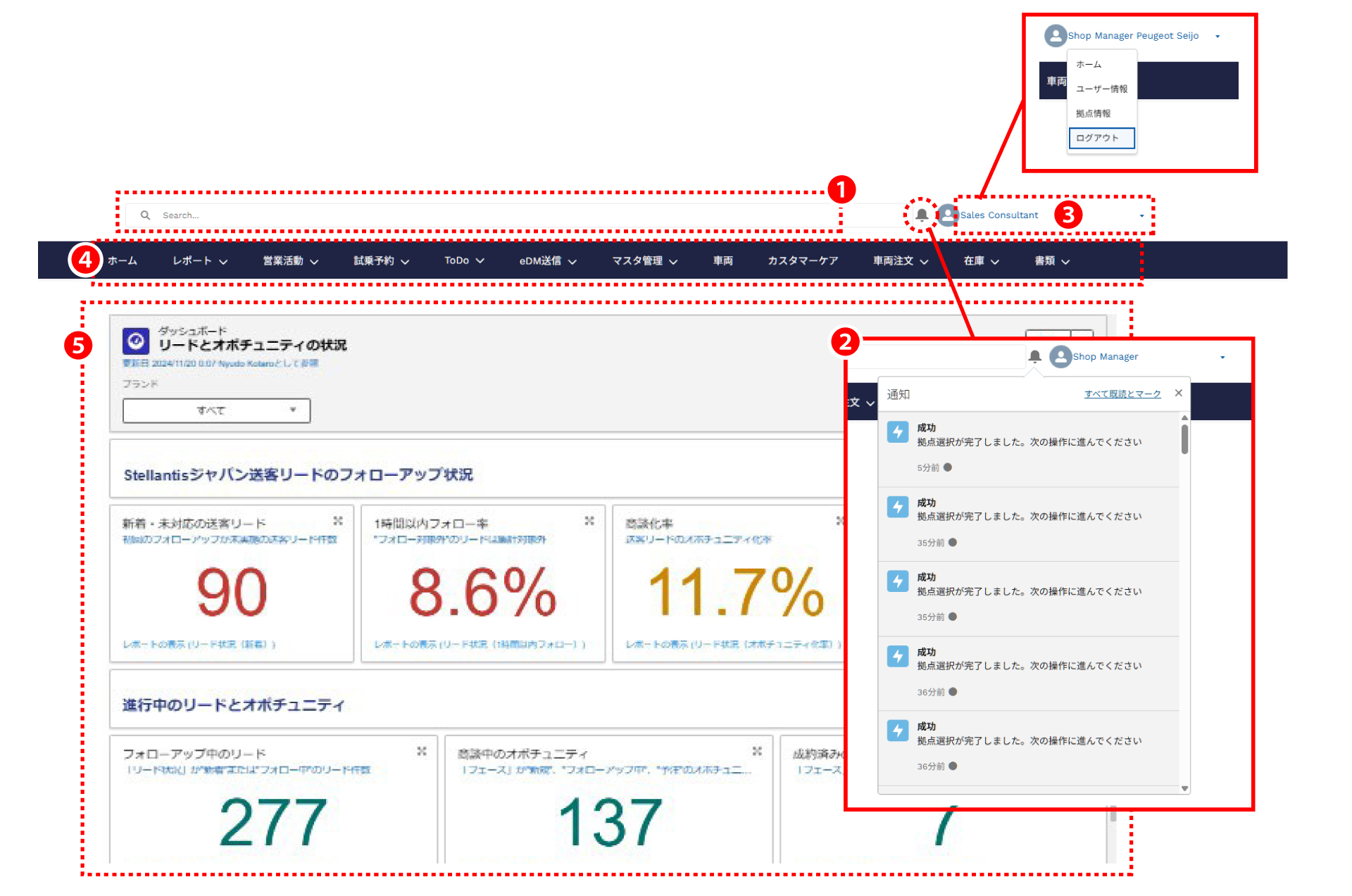The image size is (1352, 896).
Task: Click the notification bell icon beside Sales Consultant
Action: point(921,215)
